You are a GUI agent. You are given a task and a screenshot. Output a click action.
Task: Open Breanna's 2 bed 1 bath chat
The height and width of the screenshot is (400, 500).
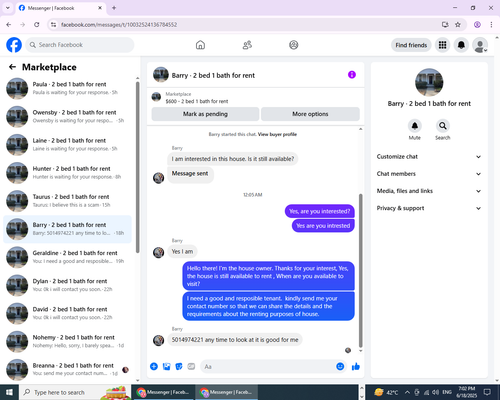coord(67,369)
